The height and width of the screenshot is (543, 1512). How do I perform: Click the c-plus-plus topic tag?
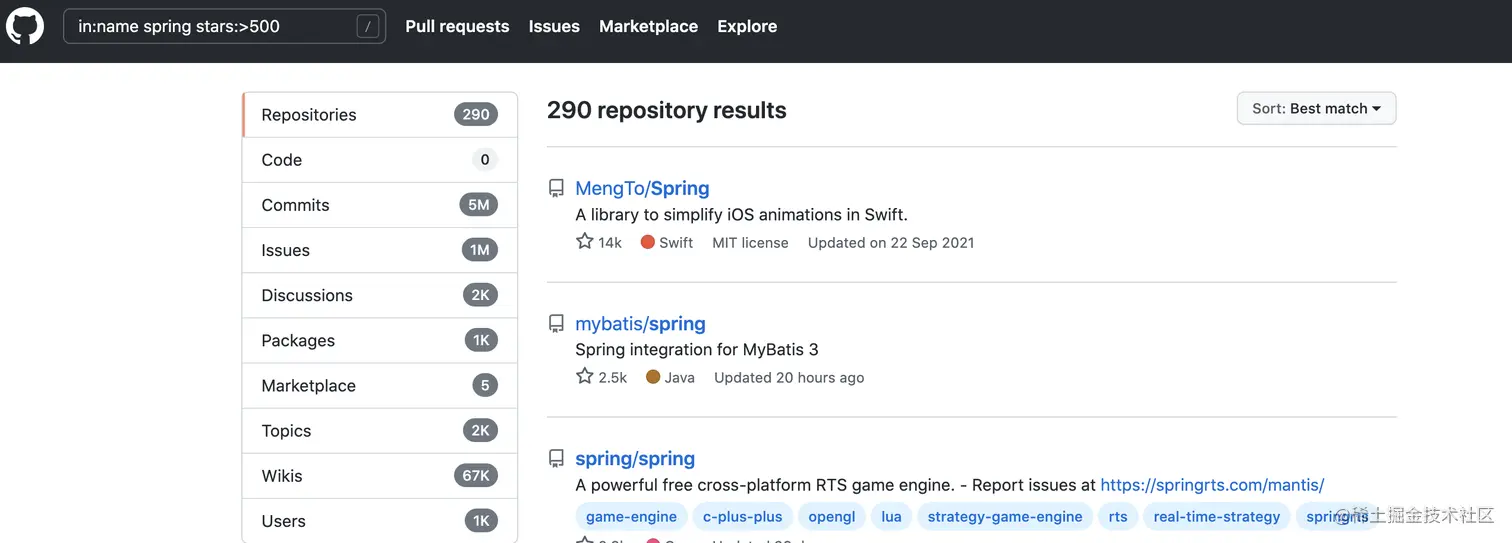tap(742, 516)
